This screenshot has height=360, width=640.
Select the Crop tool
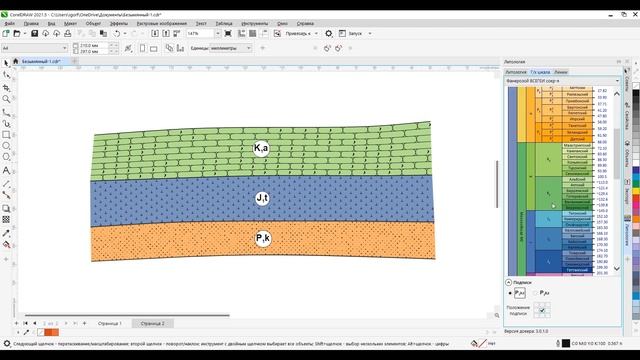coord(6,87)
